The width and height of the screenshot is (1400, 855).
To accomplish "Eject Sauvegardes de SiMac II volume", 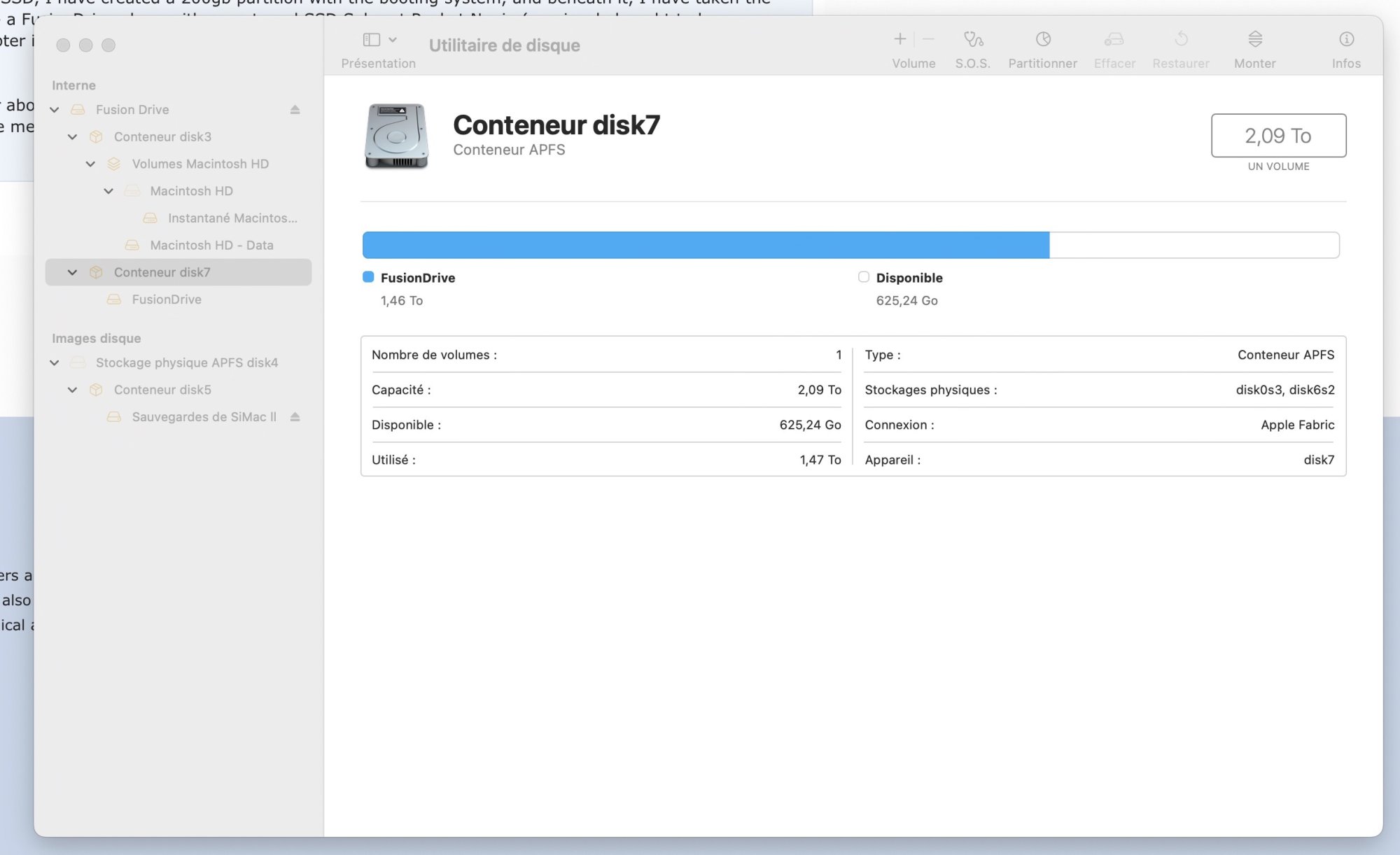I will pos(295,417).
